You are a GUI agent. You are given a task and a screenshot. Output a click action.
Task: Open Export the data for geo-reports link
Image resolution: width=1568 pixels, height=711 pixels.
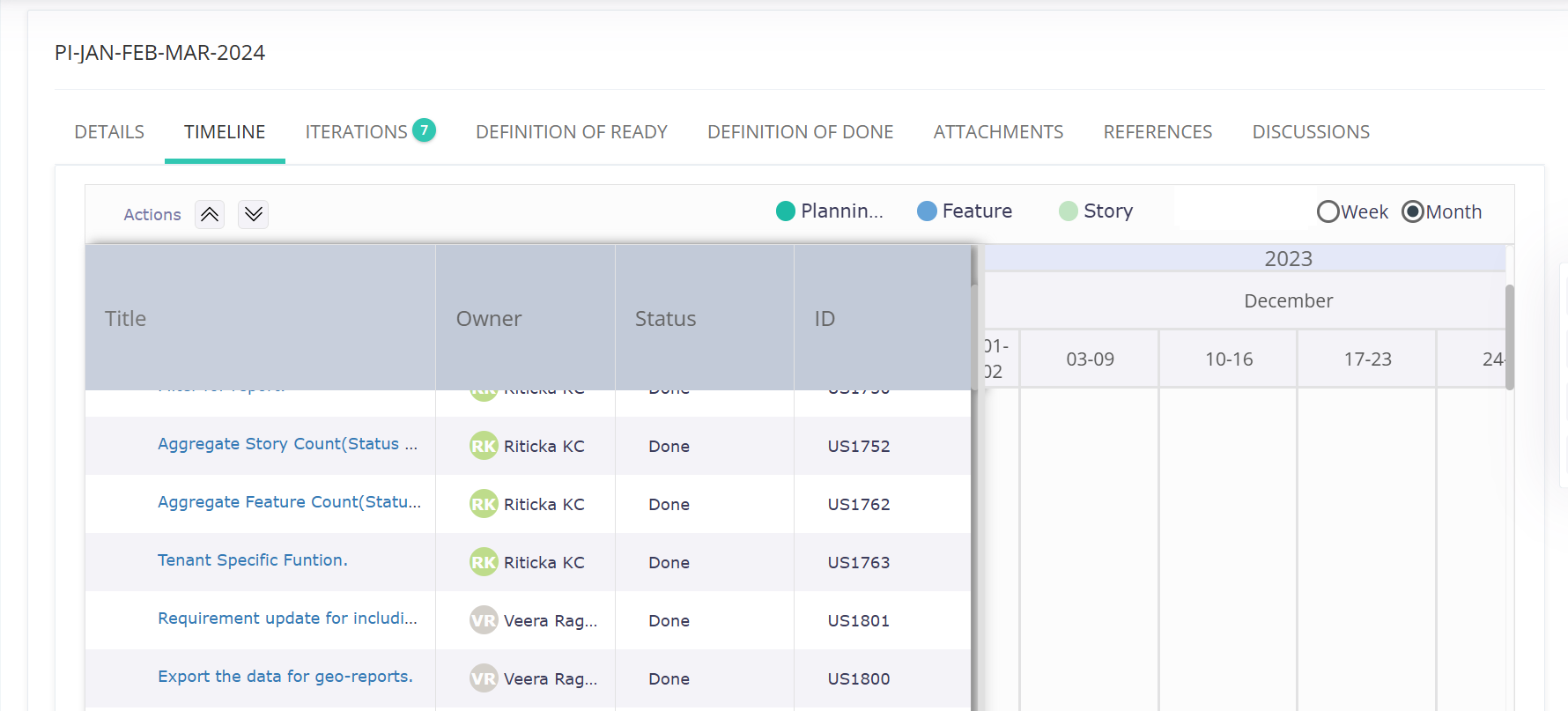click(285, 677)
